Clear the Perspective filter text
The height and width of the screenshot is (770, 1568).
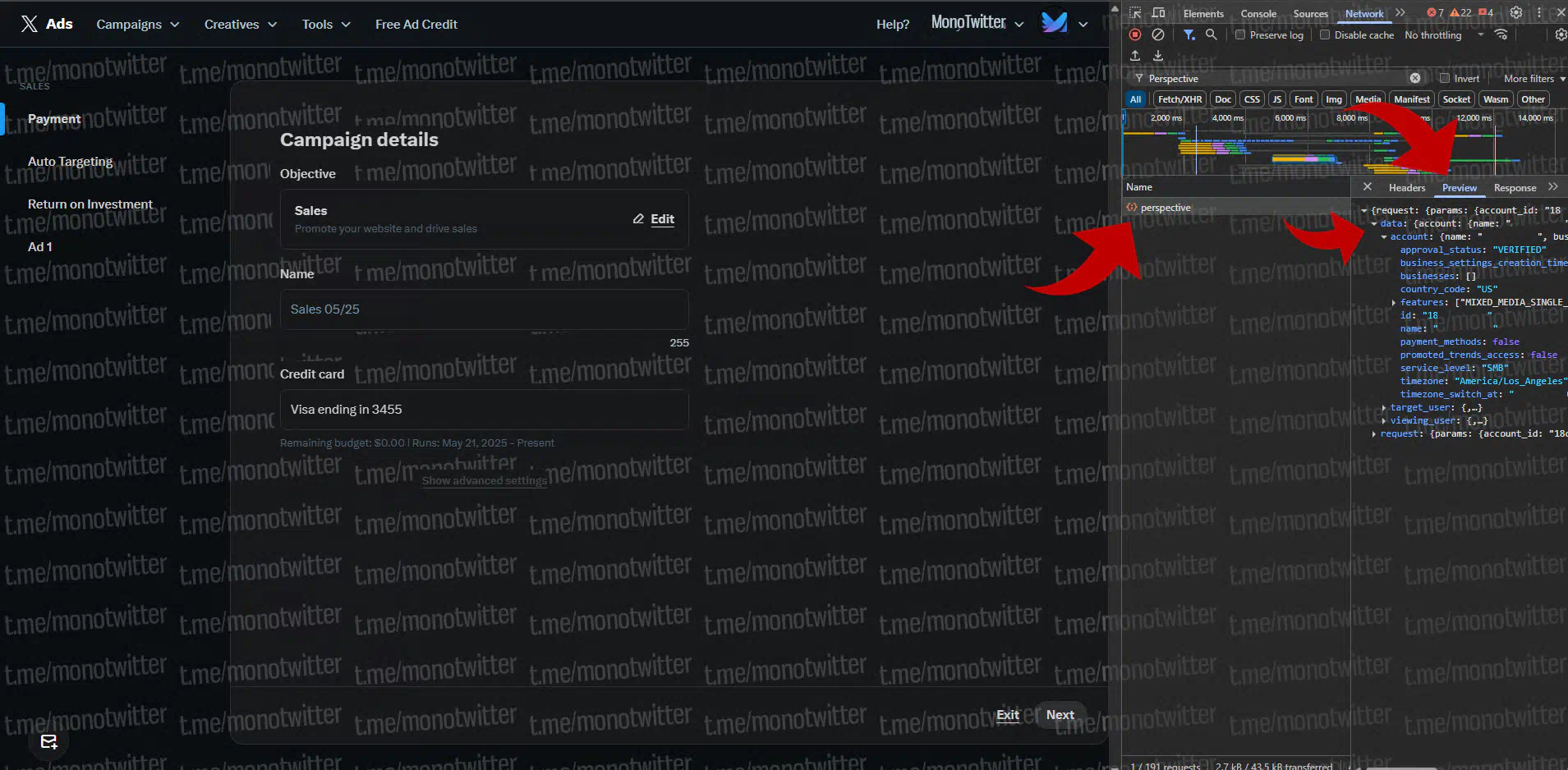tap(1415, 79)
